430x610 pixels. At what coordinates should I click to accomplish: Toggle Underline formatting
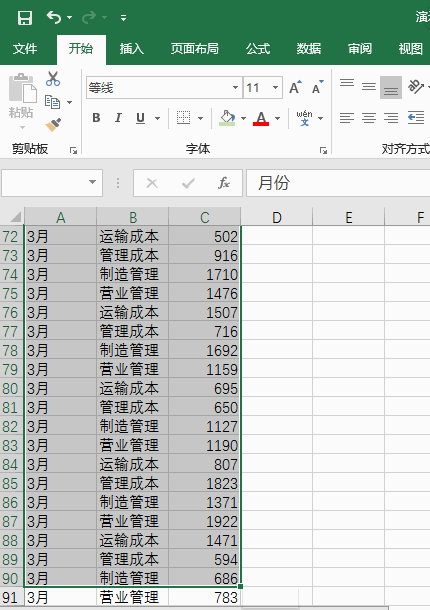tap(140, 118)
